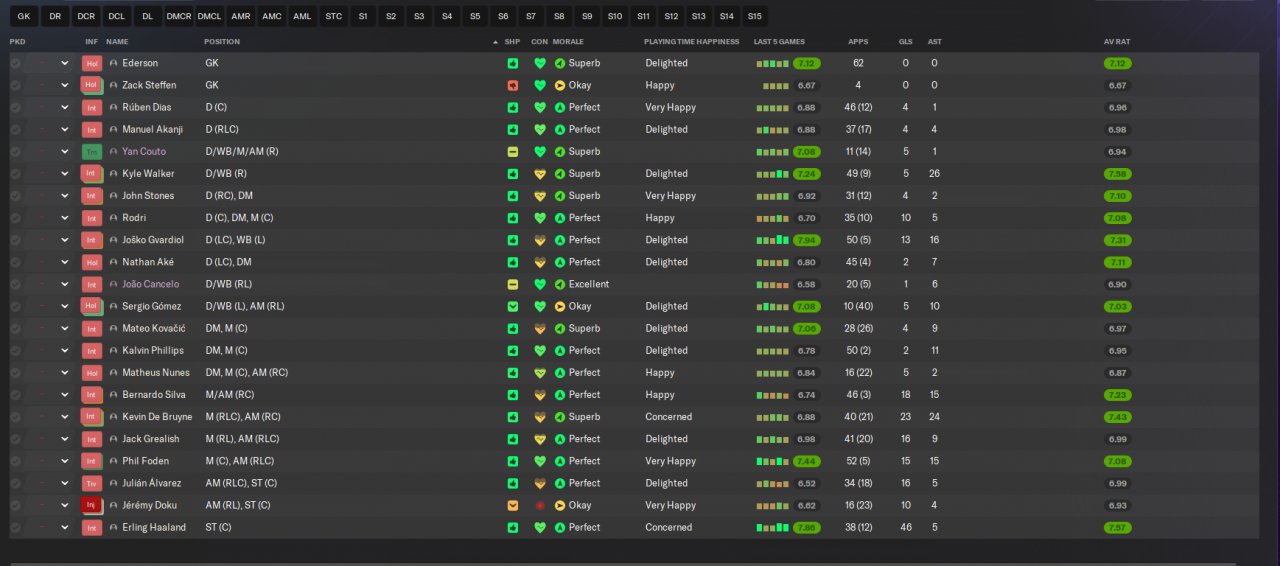Click Yan Couto's yellow match sharpness icon
Viewport: 1280px width, 566px height.
513,152
